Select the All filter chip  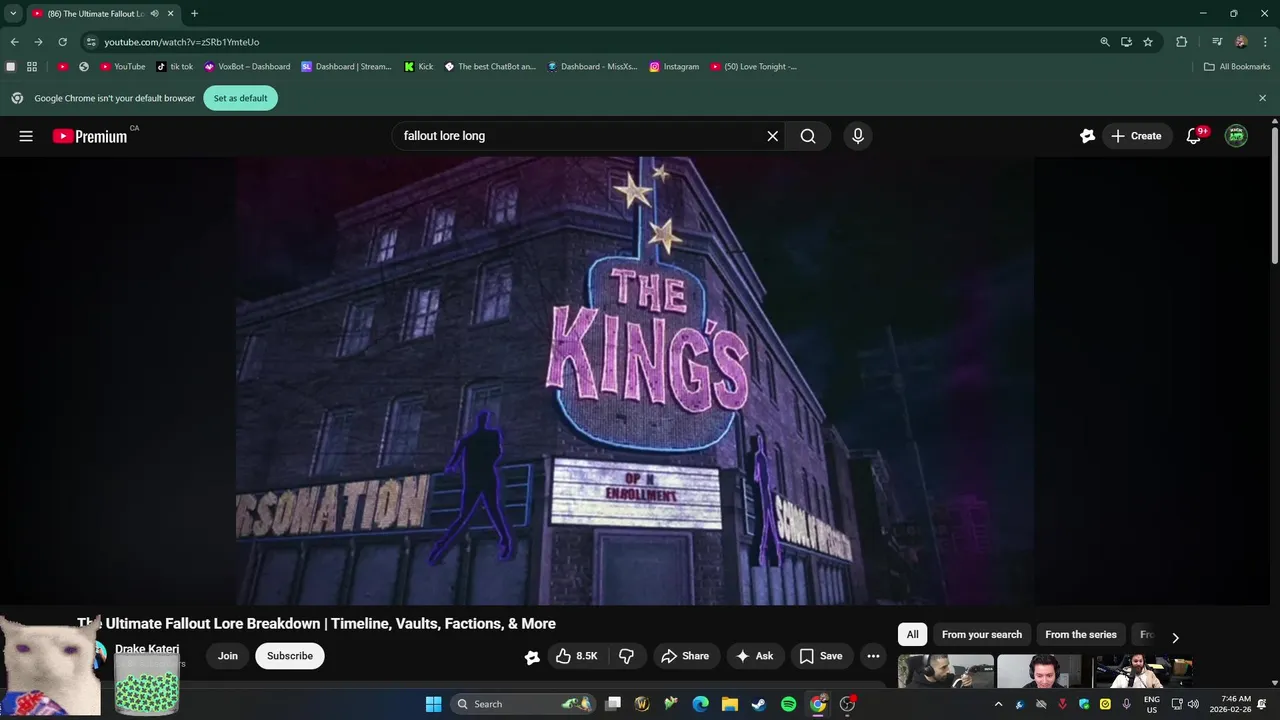click(x=912, y=634)
